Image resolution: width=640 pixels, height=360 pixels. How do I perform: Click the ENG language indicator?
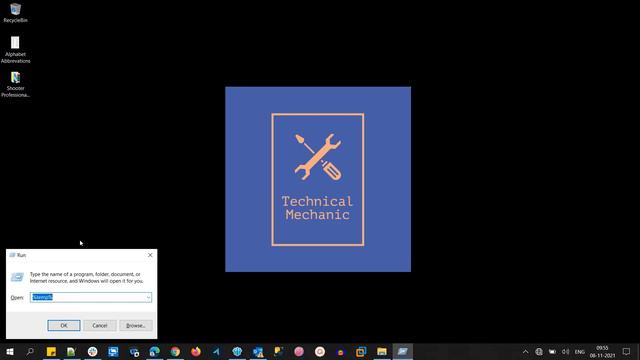click(580, 352)
